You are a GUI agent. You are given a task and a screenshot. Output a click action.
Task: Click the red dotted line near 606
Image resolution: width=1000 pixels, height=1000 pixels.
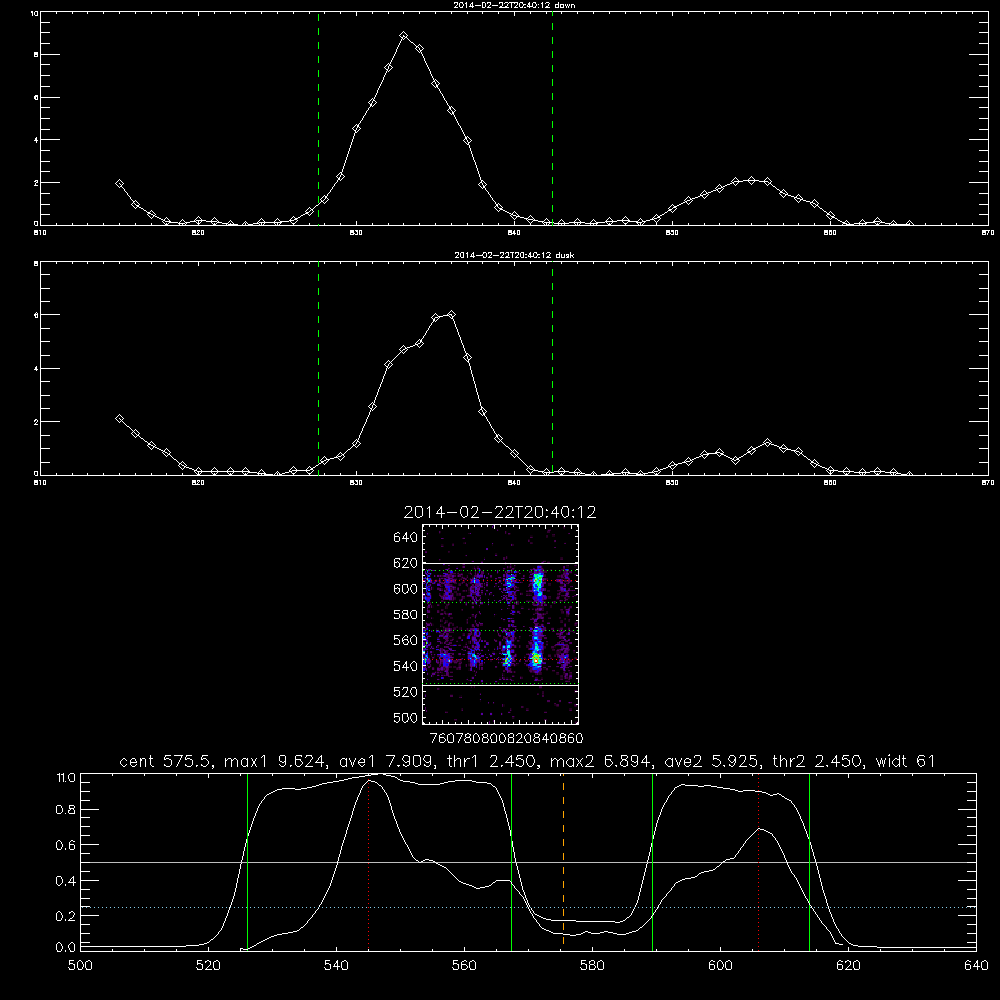tap(758, 861)
